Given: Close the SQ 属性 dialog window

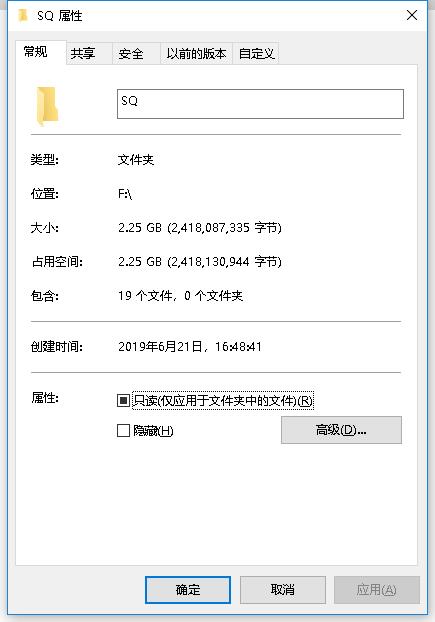Looking at the screenshot, I should pyautogui.click(x=412, y=15).
